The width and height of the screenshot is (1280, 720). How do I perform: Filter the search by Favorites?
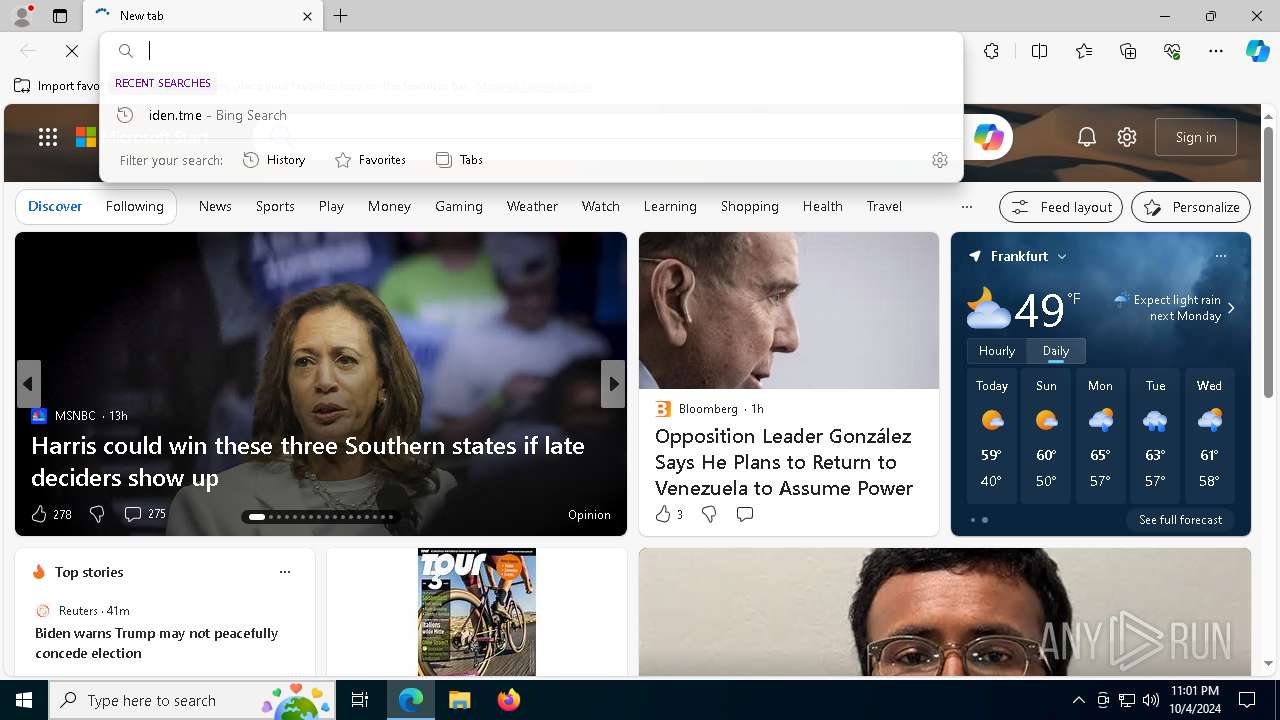pyautogui.click(x=370, y=160)
